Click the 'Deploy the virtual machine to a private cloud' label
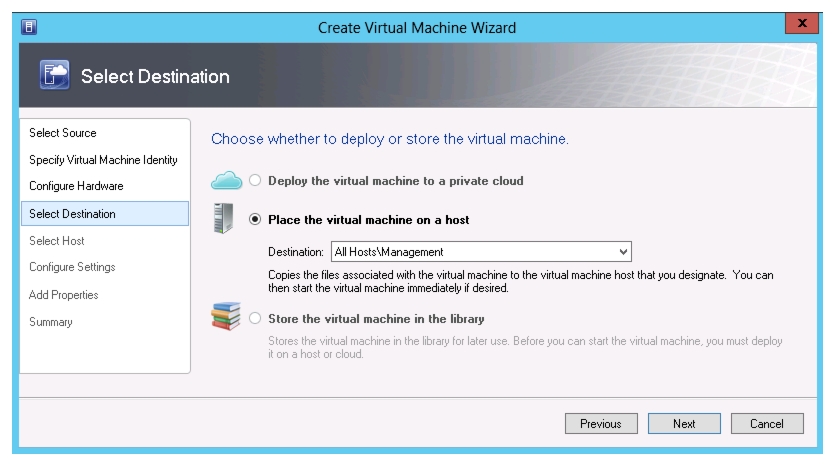Screen dimensions: 836x467 (396, 181)
